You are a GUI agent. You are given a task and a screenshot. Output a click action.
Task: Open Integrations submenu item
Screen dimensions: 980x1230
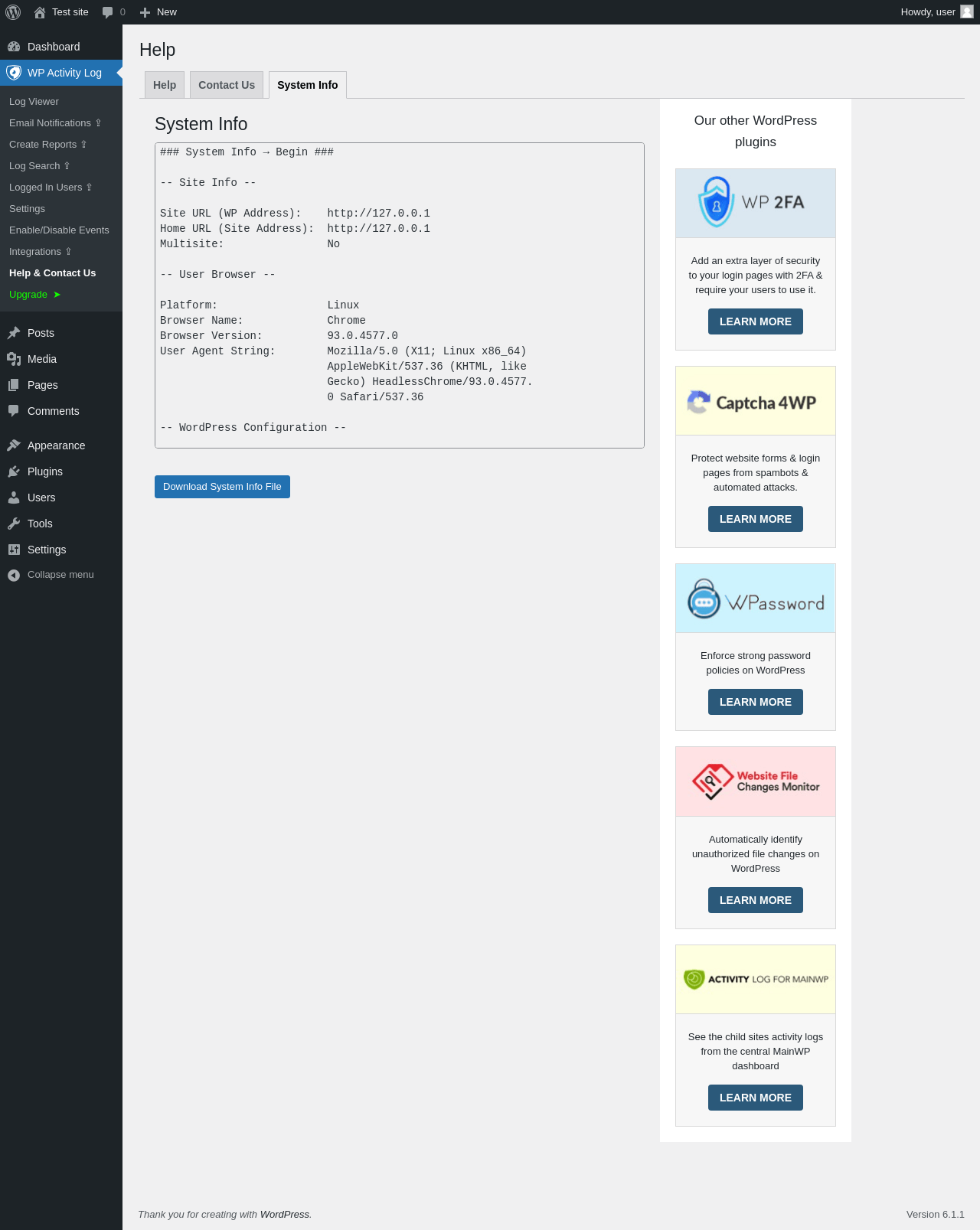40,252
